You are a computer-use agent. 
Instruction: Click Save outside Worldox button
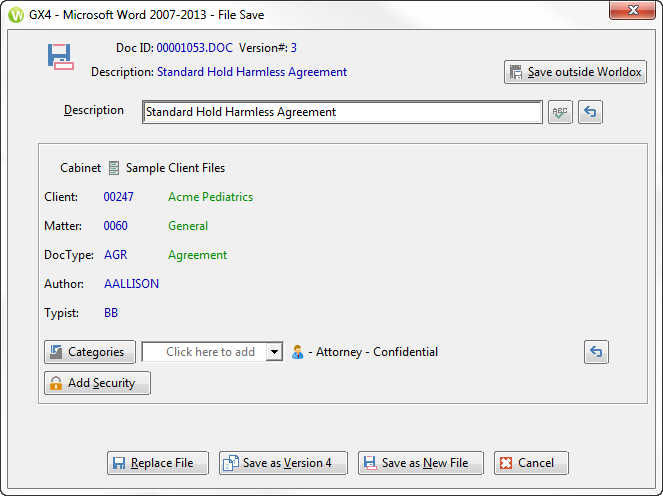tap(575, 72)
